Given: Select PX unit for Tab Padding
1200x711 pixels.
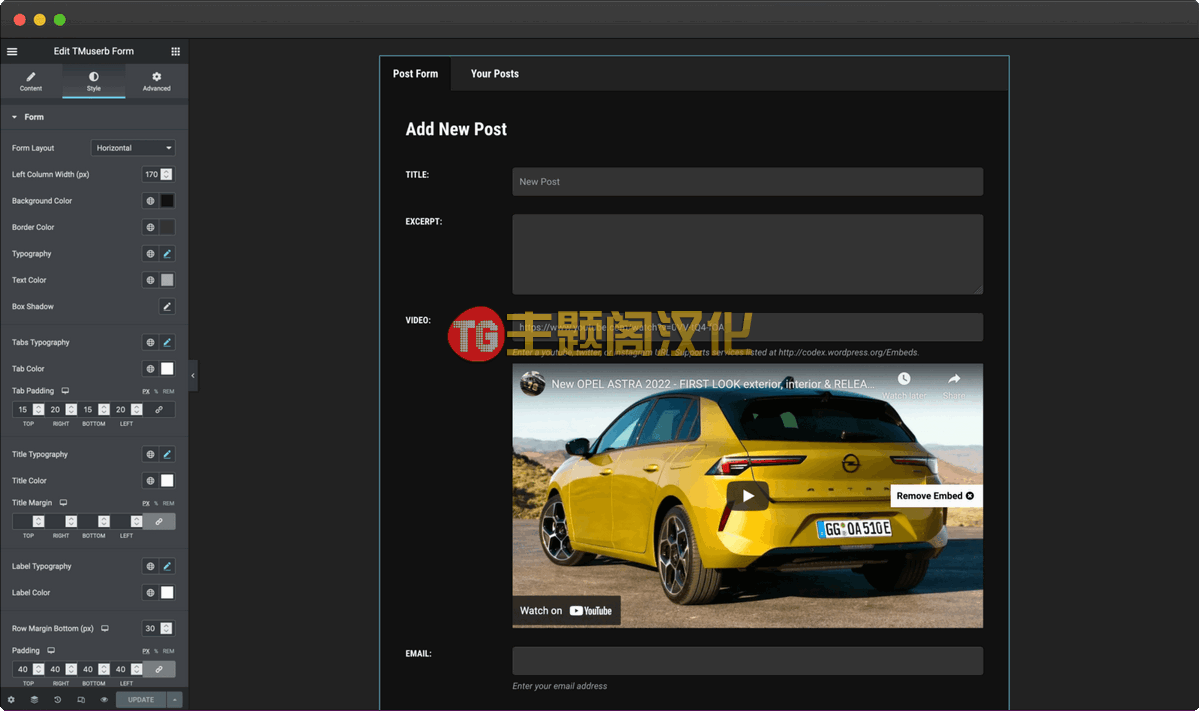Looking at the screenshot, I should coord(146,392).
